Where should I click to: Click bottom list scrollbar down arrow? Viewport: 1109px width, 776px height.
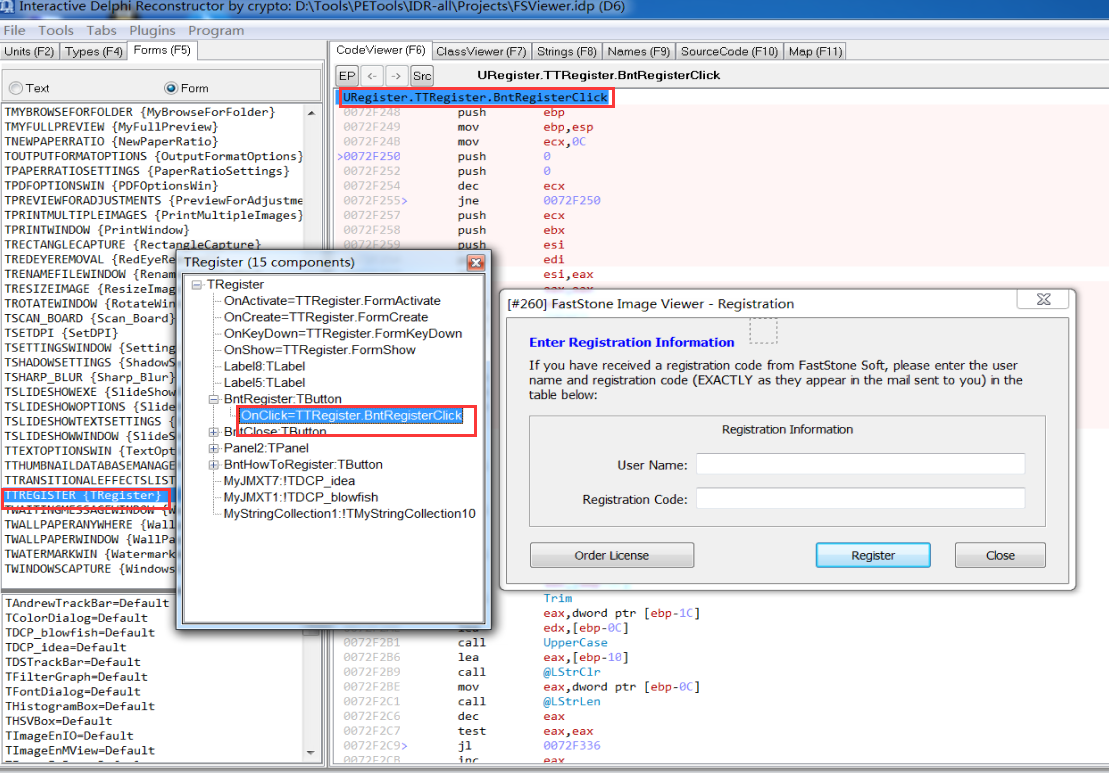coord(311,753)
